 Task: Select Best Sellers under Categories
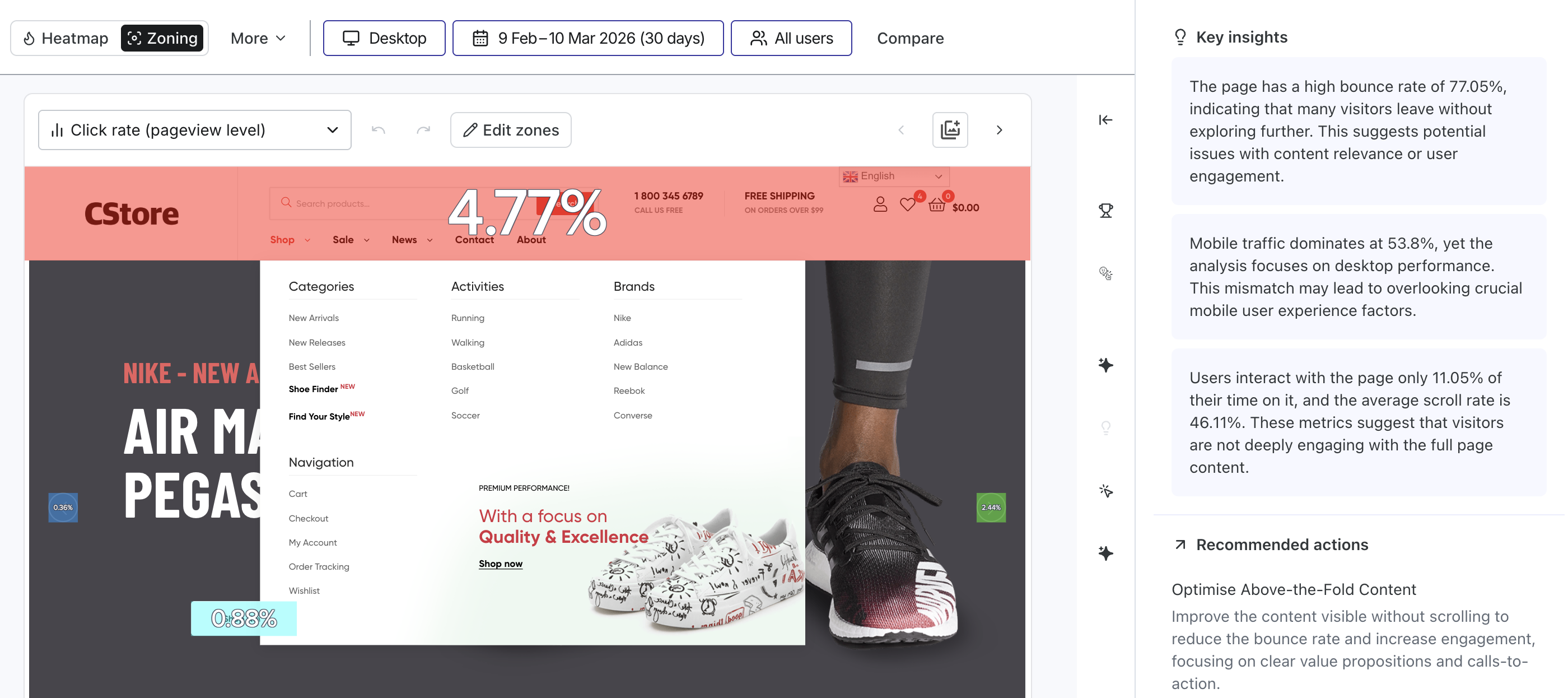(312, 367)
